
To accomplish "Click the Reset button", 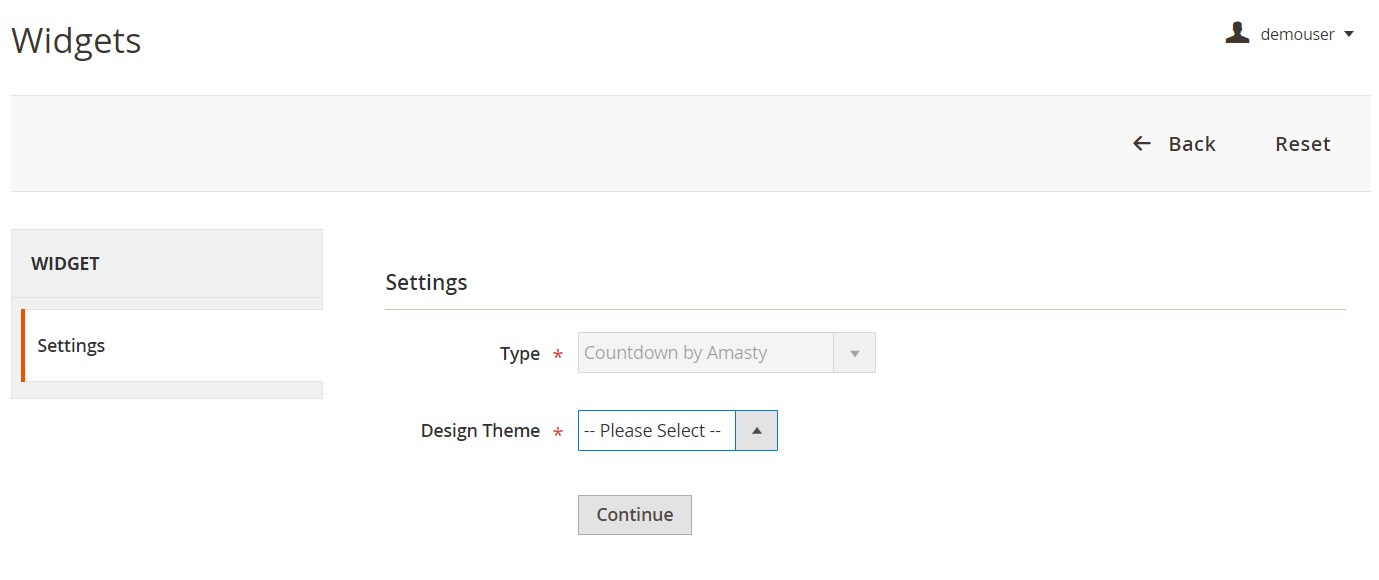I will tap(1302, 144).
